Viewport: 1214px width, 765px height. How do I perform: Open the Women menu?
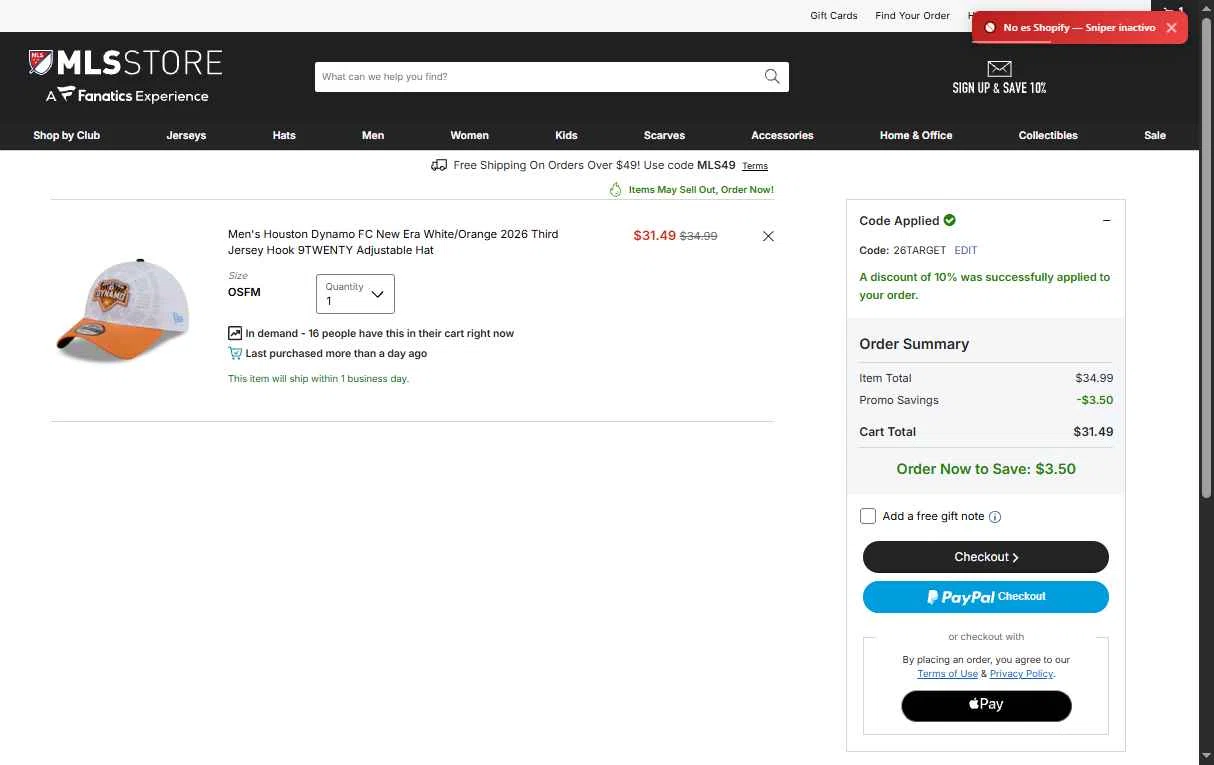470,135
